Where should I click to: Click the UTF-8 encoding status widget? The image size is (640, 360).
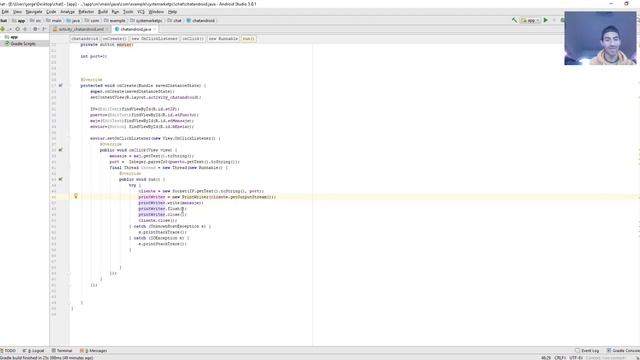tap(576, 358)
